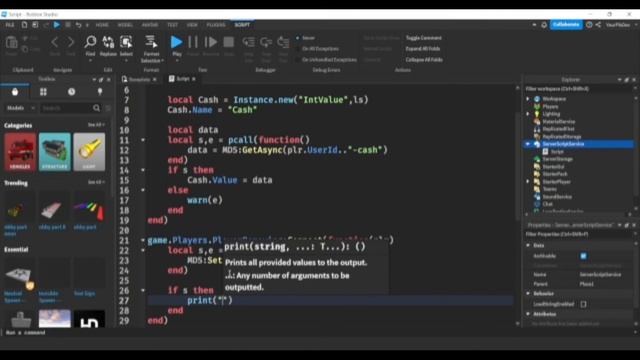Click the undo arrow in quick access bar

78,25
